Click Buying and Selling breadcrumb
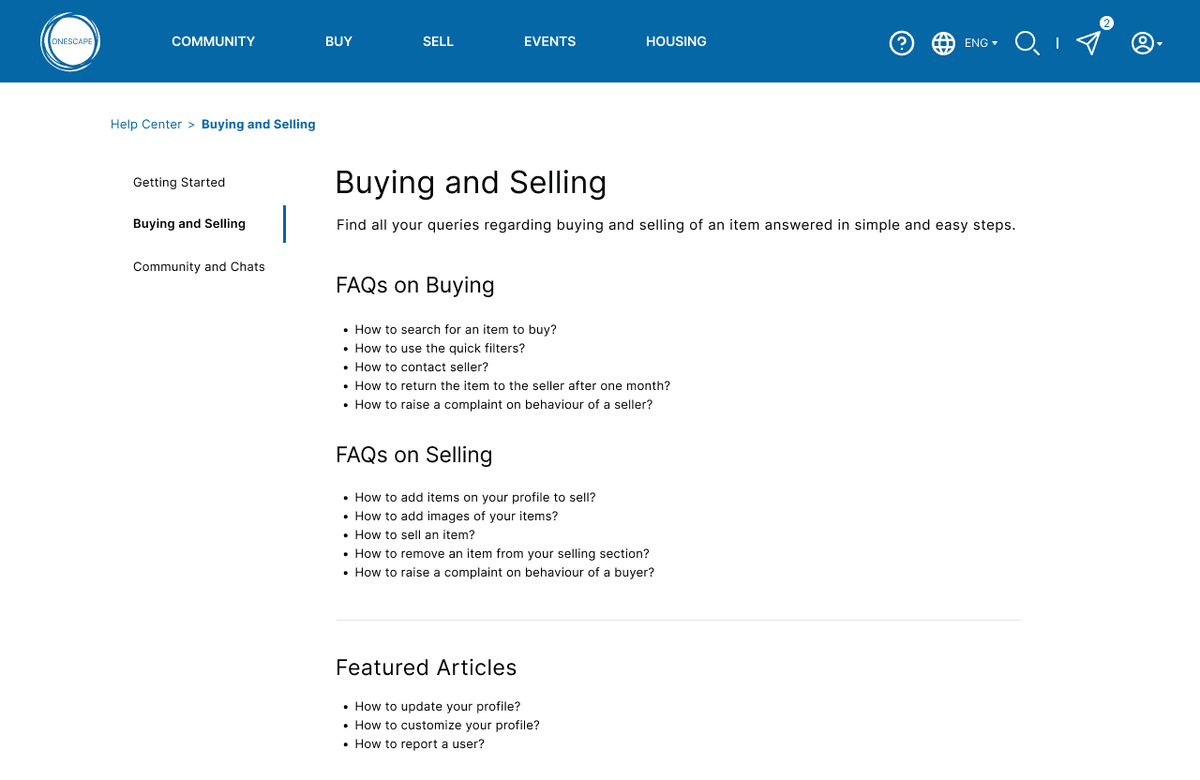 [258, 124]
